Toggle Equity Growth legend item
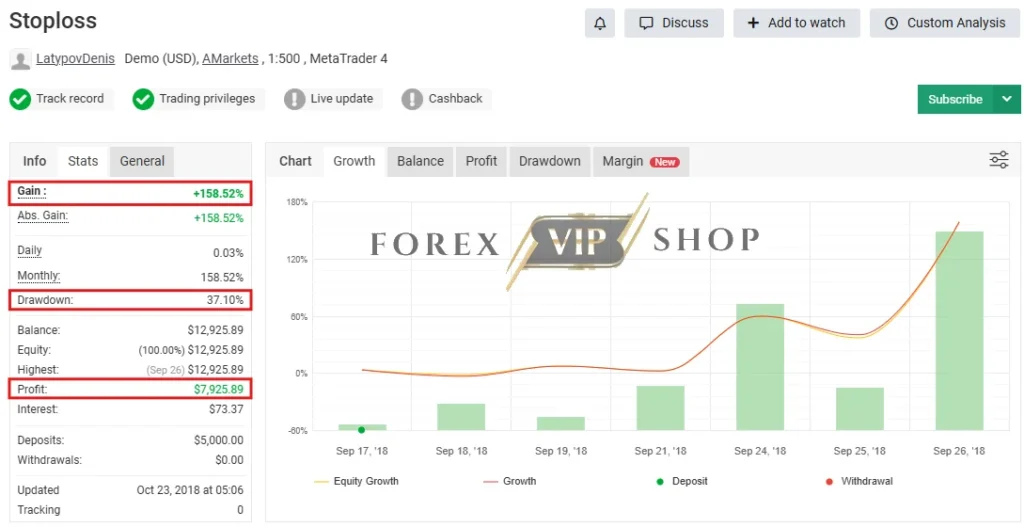The image size is (1024, 527). point(357,481)
